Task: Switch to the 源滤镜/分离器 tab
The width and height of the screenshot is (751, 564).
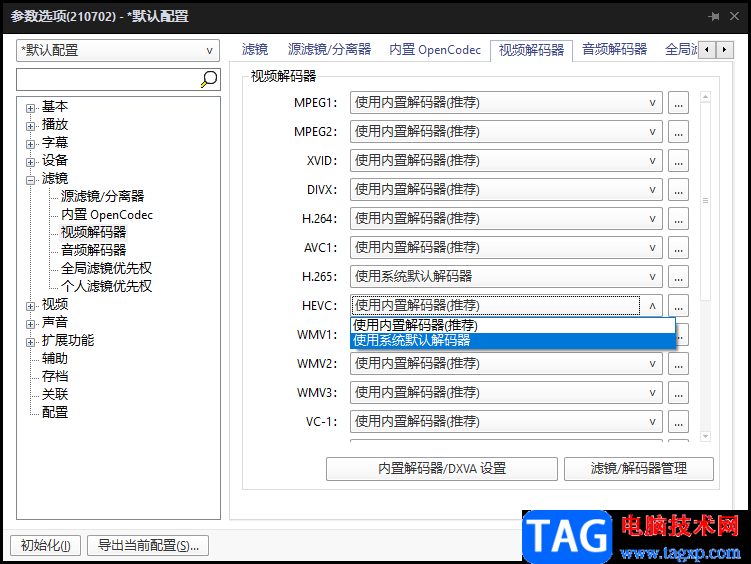Action: [330, 49]
